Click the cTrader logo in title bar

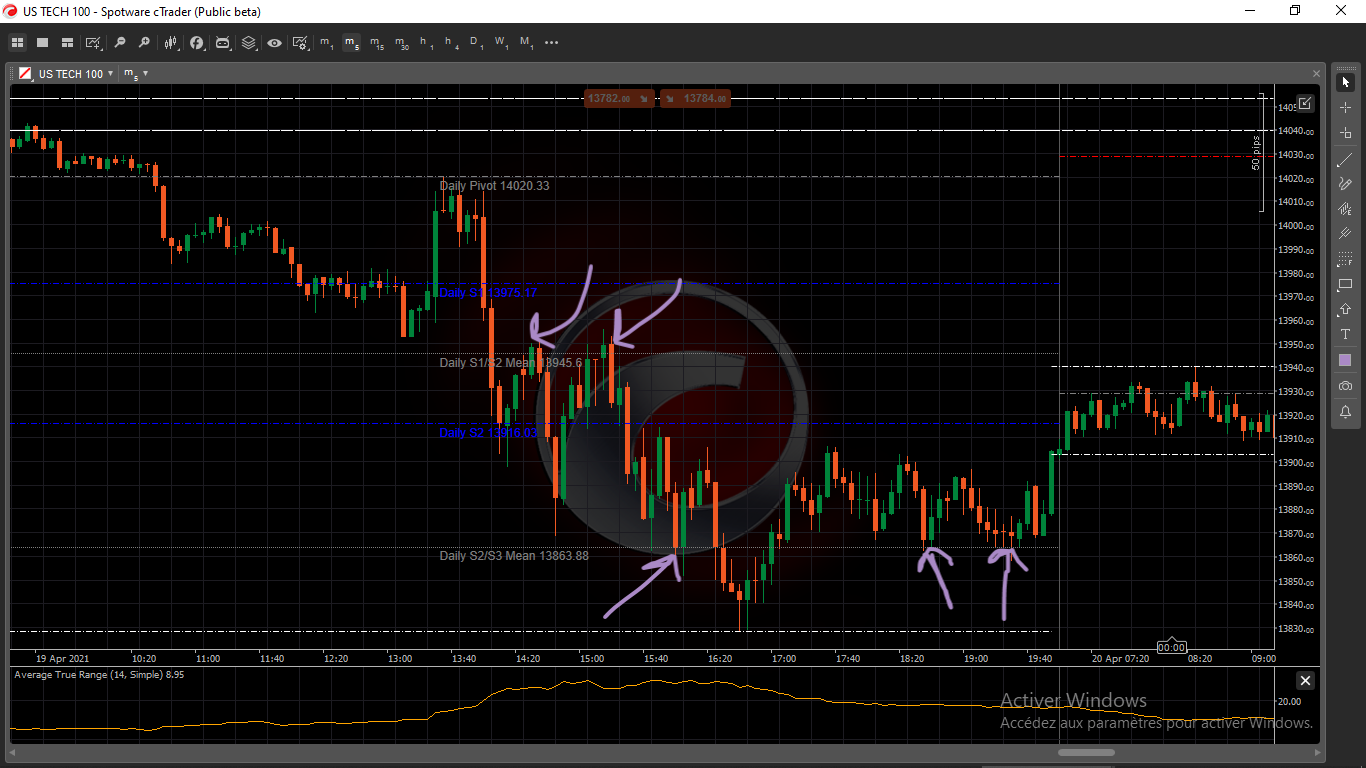tap(11, 10)
